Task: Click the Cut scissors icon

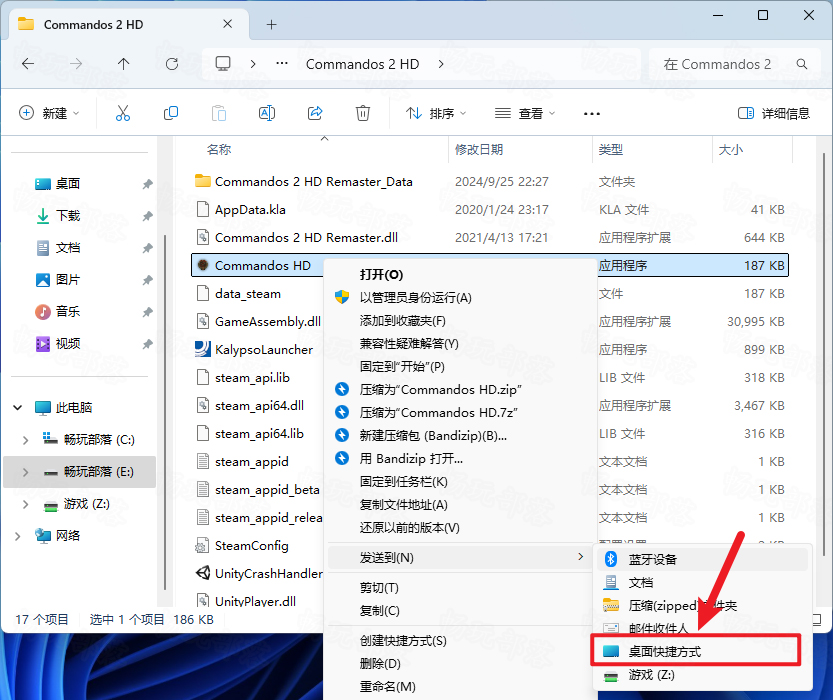Action: (123, 113)
